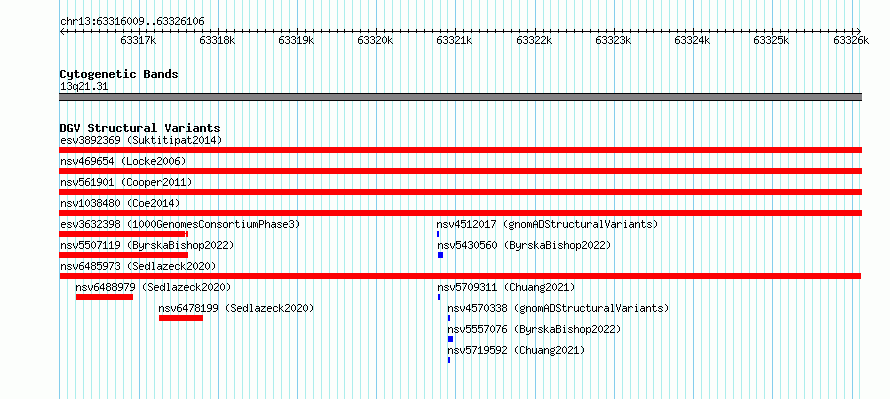Click the 63317k ruler tick label
The height and width of the screenshot is (399, 890).
tap(138, 40)
